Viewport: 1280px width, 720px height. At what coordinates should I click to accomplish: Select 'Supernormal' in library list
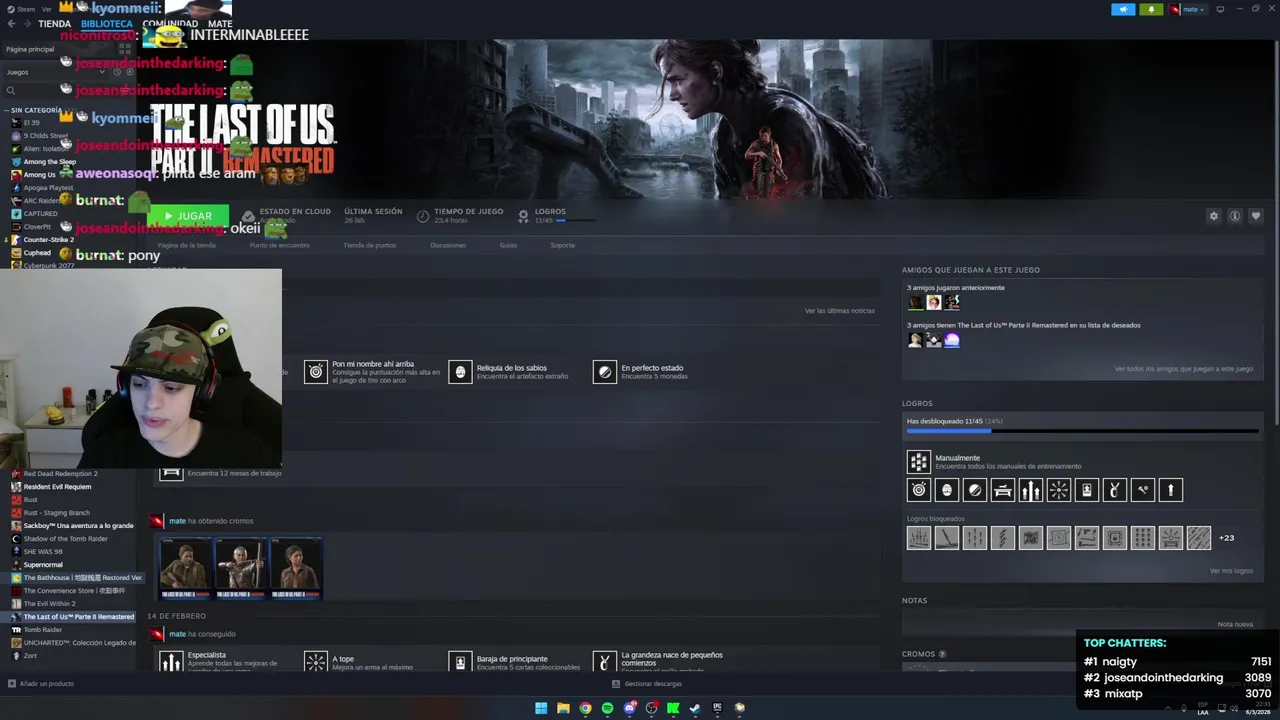43,565
